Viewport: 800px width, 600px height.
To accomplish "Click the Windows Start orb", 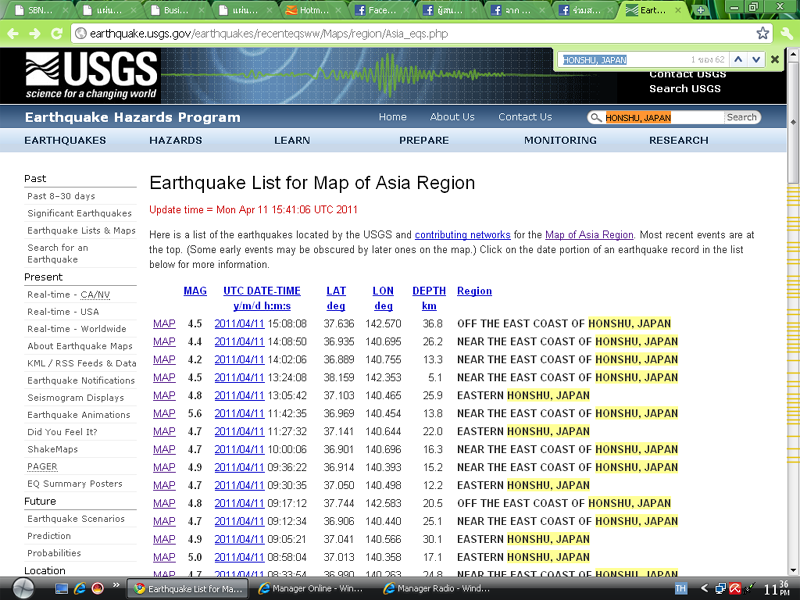I will 21,588.
